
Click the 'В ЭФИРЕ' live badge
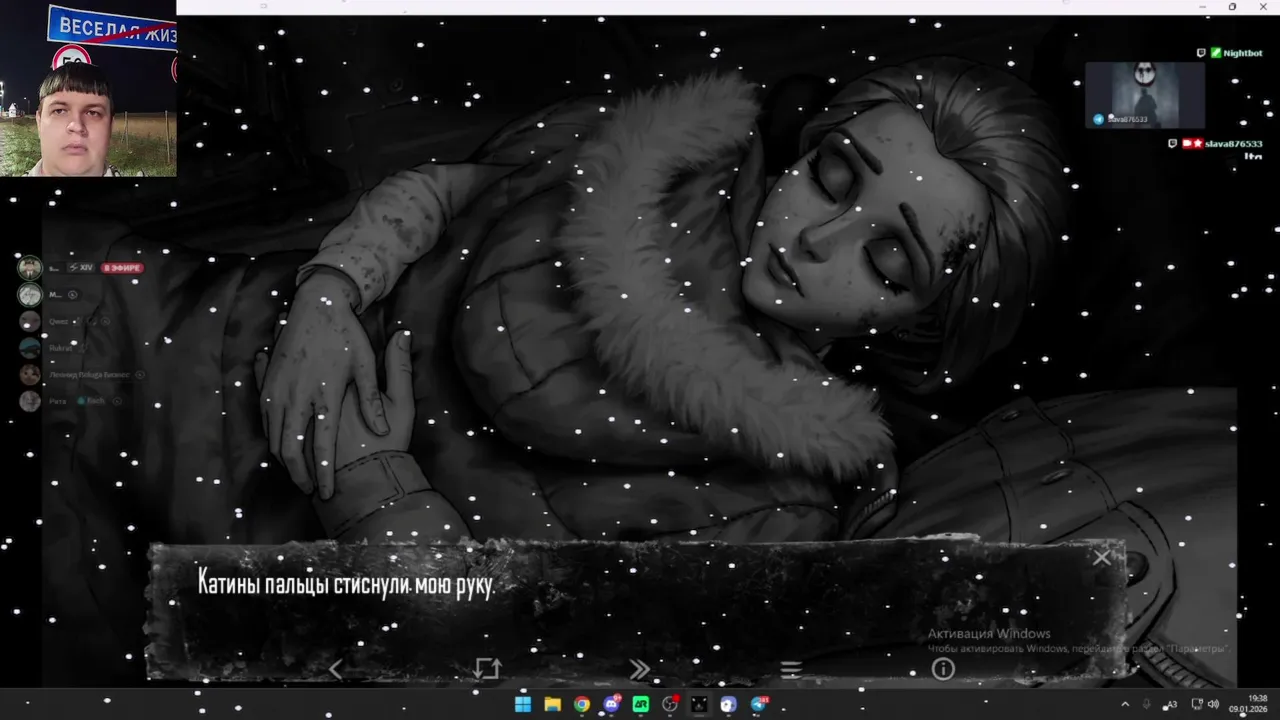[x=121, y=268]
